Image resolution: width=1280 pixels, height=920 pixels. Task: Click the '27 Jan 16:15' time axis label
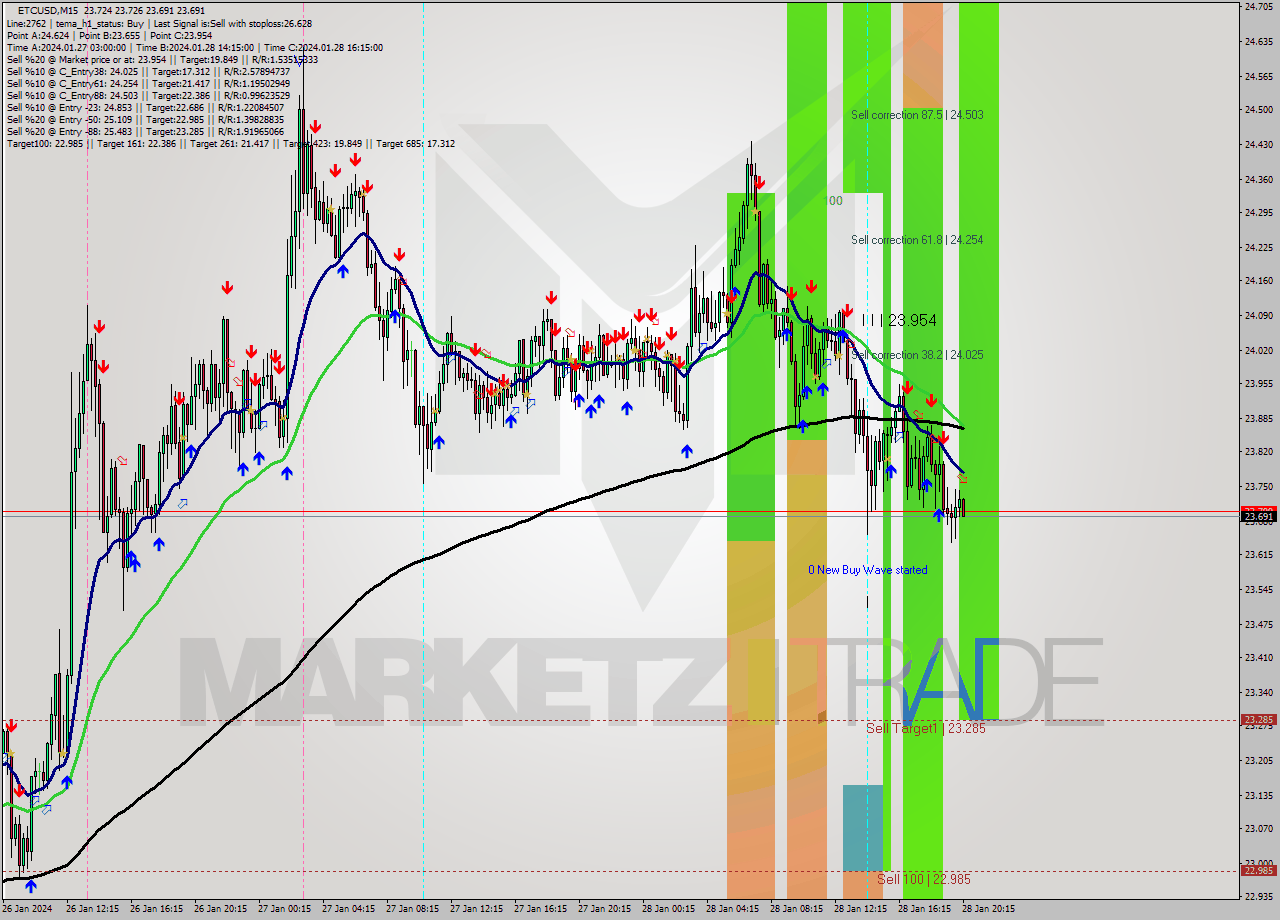(540, 909)
